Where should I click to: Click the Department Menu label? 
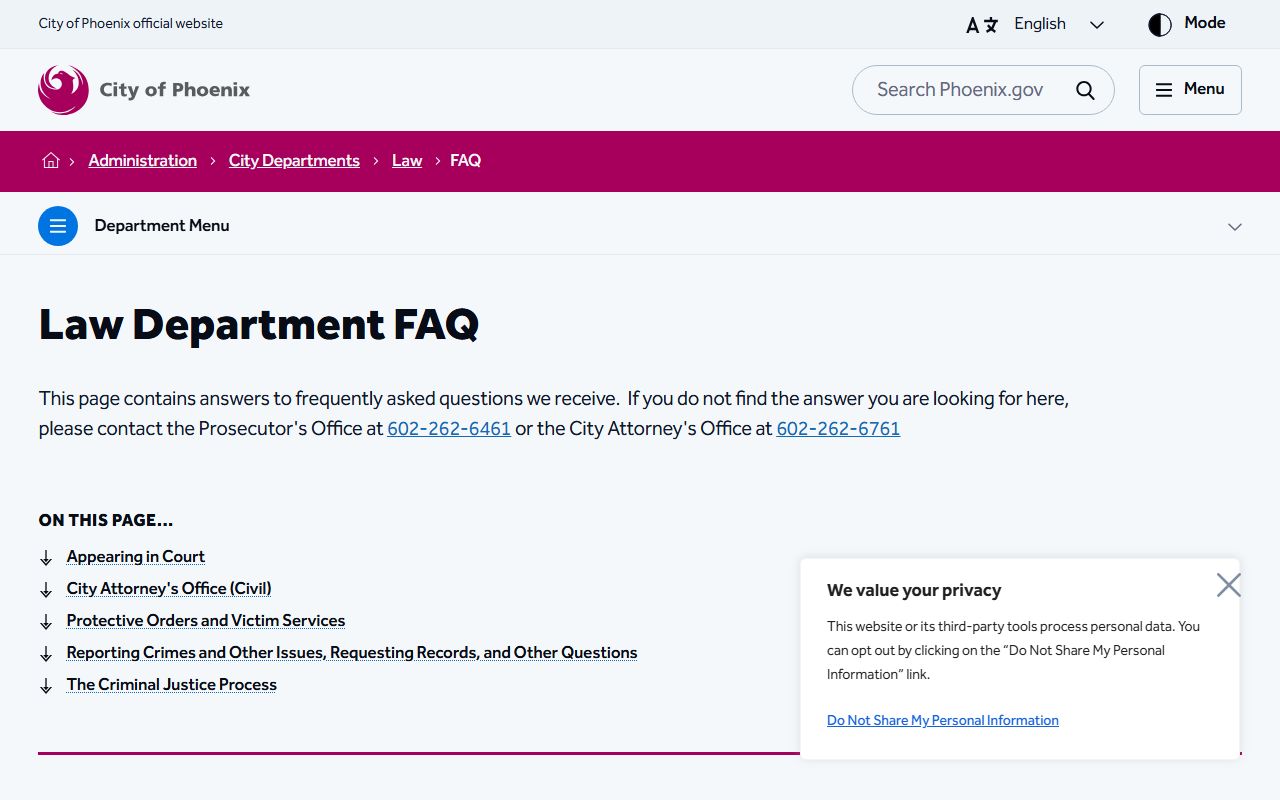pyautogui.click(x=162, y=226)
